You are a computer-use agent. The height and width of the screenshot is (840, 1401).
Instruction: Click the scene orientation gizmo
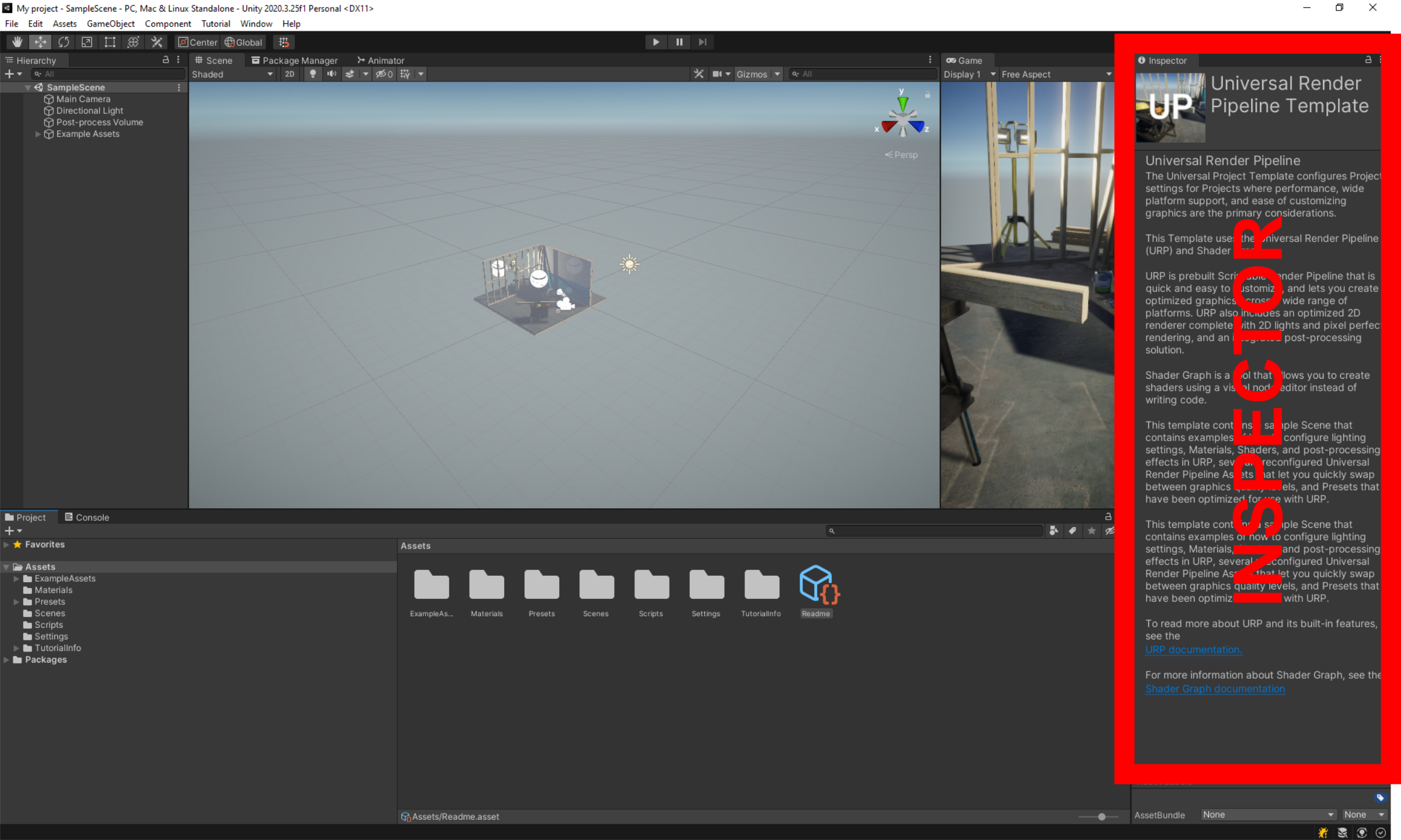point(902,119)
